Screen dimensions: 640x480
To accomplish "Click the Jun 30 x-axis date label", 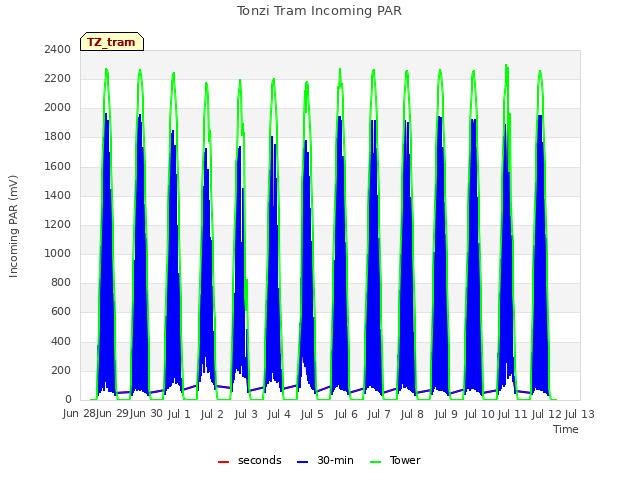I will coord(146,414).
